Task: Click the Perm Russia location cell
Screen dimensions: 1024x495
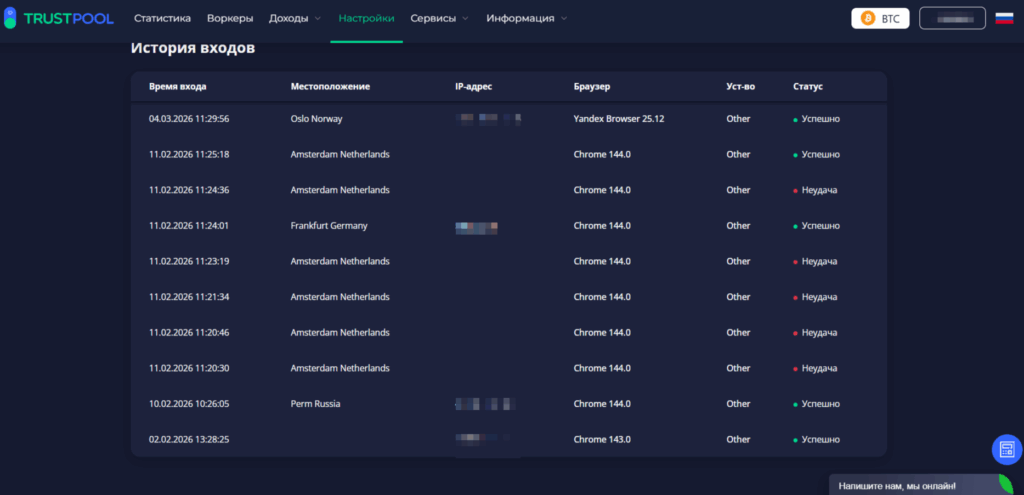Action: tap(315, 404)
